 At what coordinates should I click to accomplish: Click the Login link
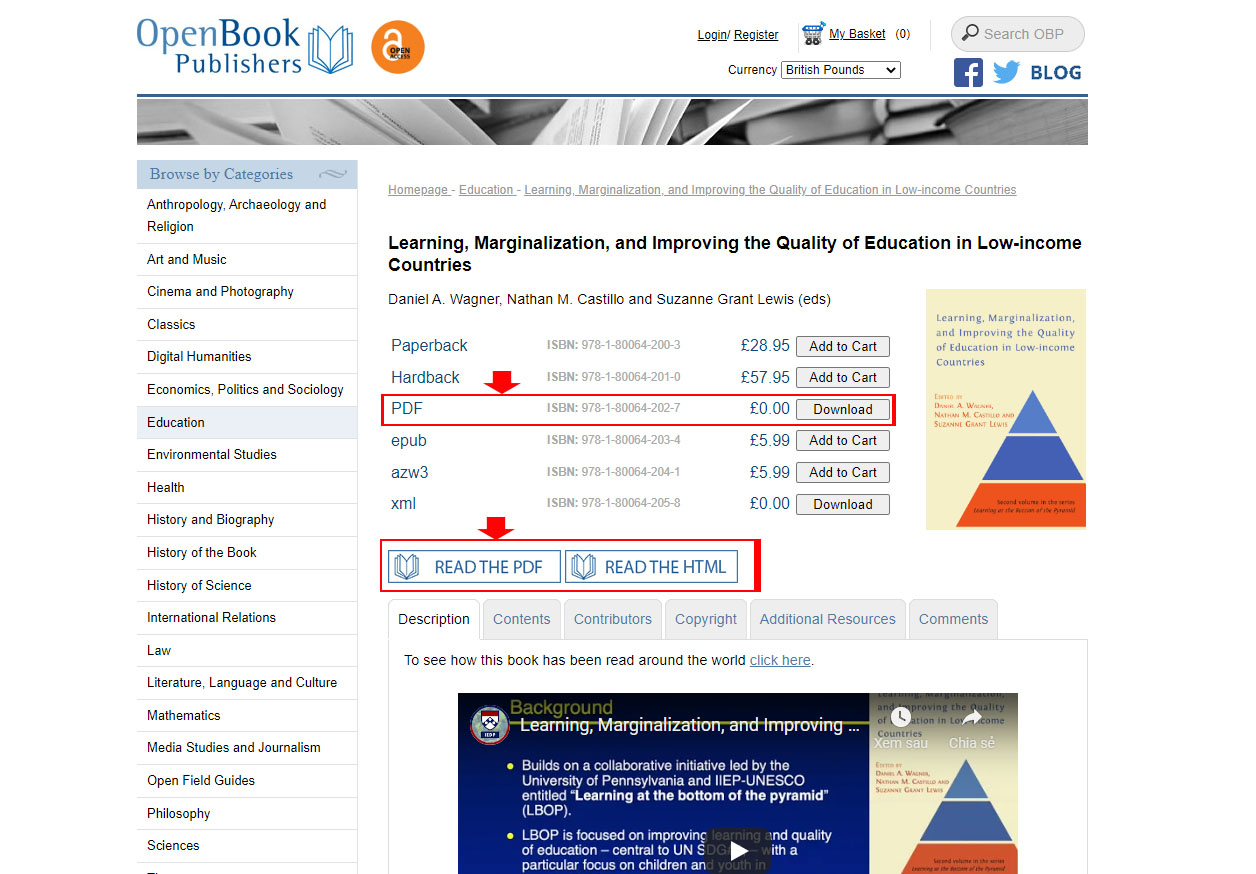[712, 35]
